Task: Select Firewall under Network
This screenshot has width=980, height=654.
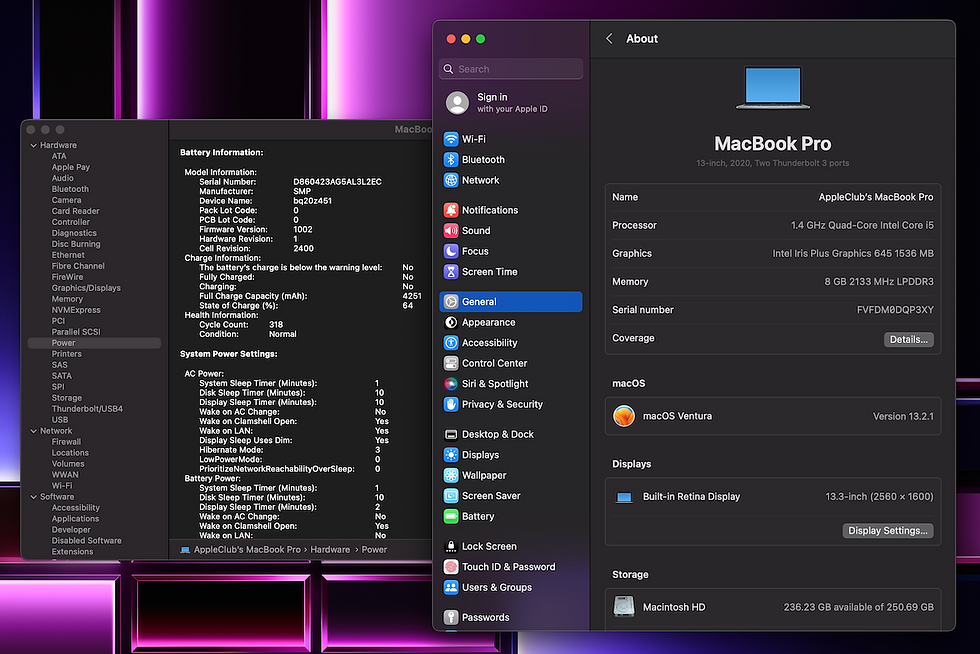Action: [x=66, y=442]
